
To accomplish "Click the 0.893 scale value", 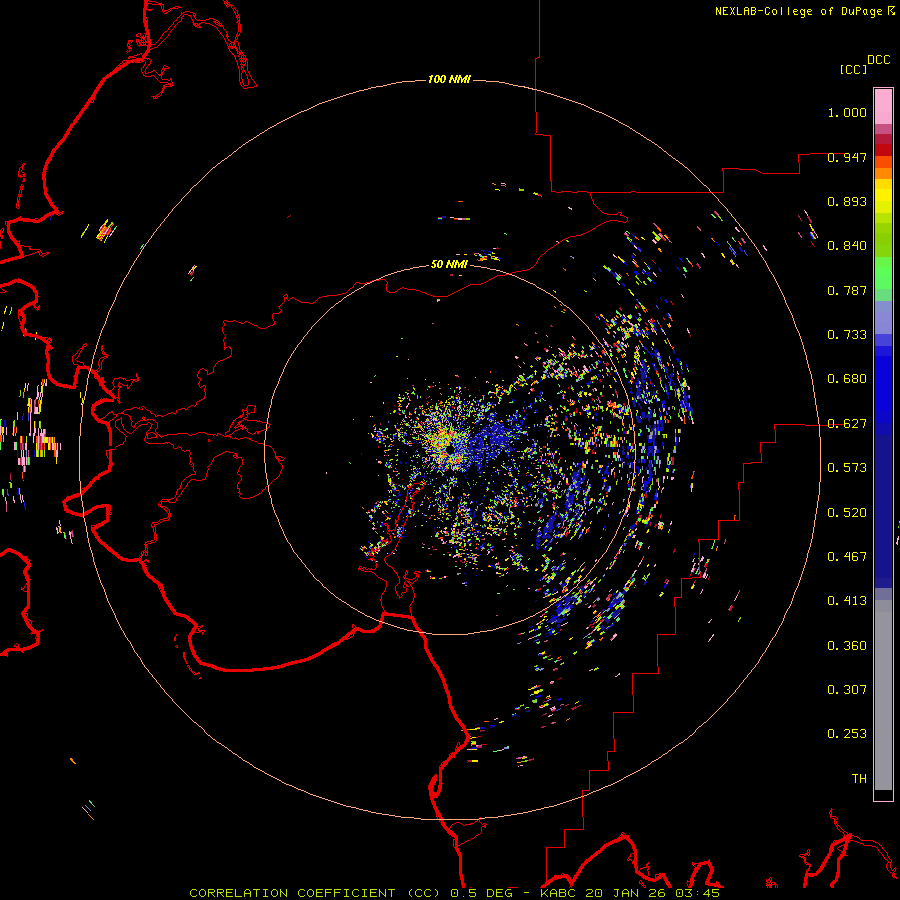I will coord(847,201).
